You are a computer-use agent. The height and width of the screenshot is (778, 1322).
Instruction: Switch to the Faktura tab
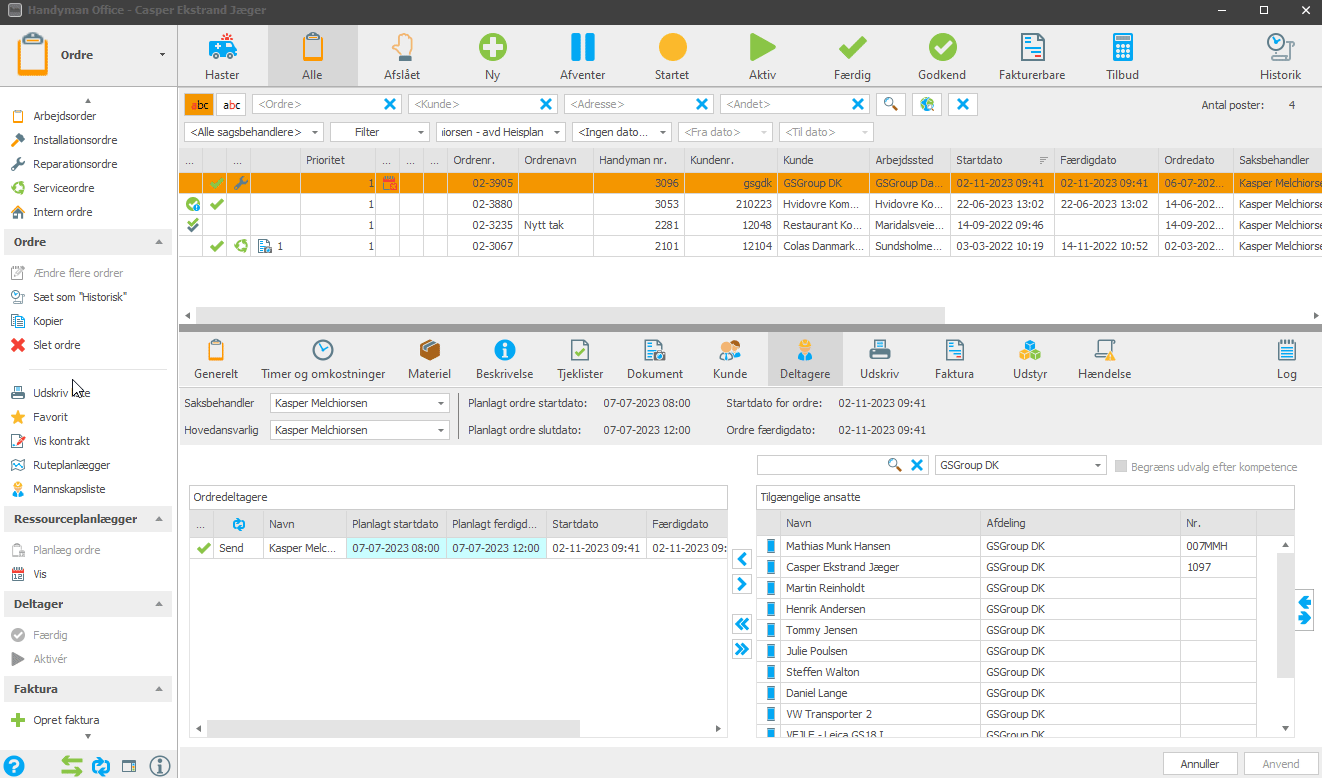tap(954, 359)
